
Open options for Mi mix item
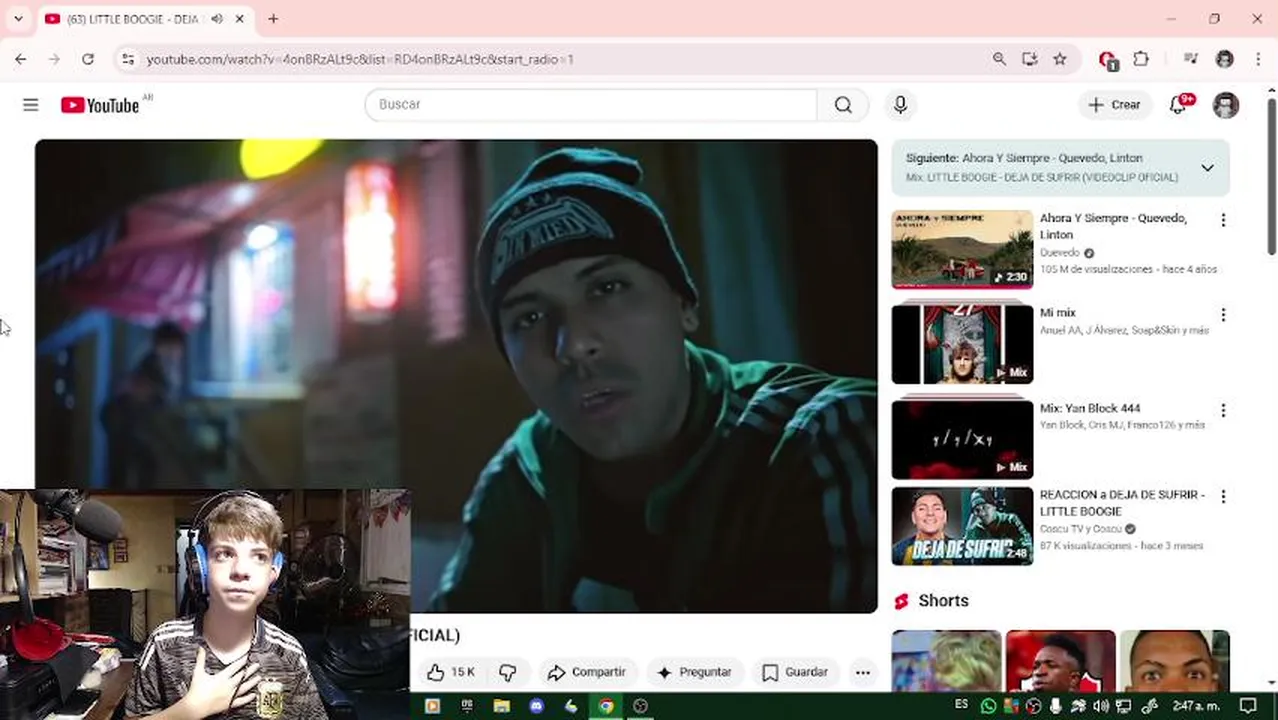click(x=1222, y=315)
